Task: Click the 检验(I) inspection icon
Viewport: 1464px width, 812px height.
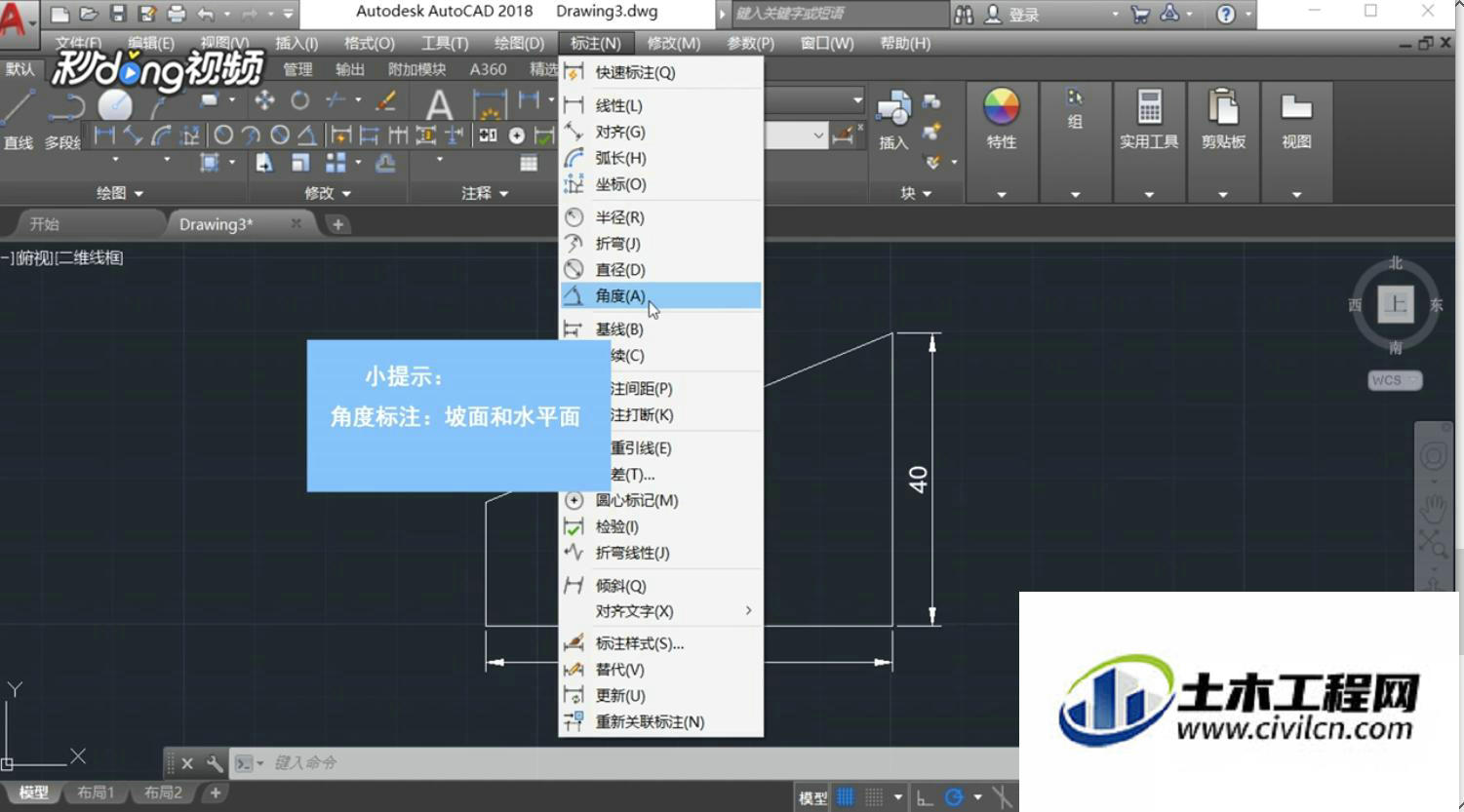Action: point(574,526)
